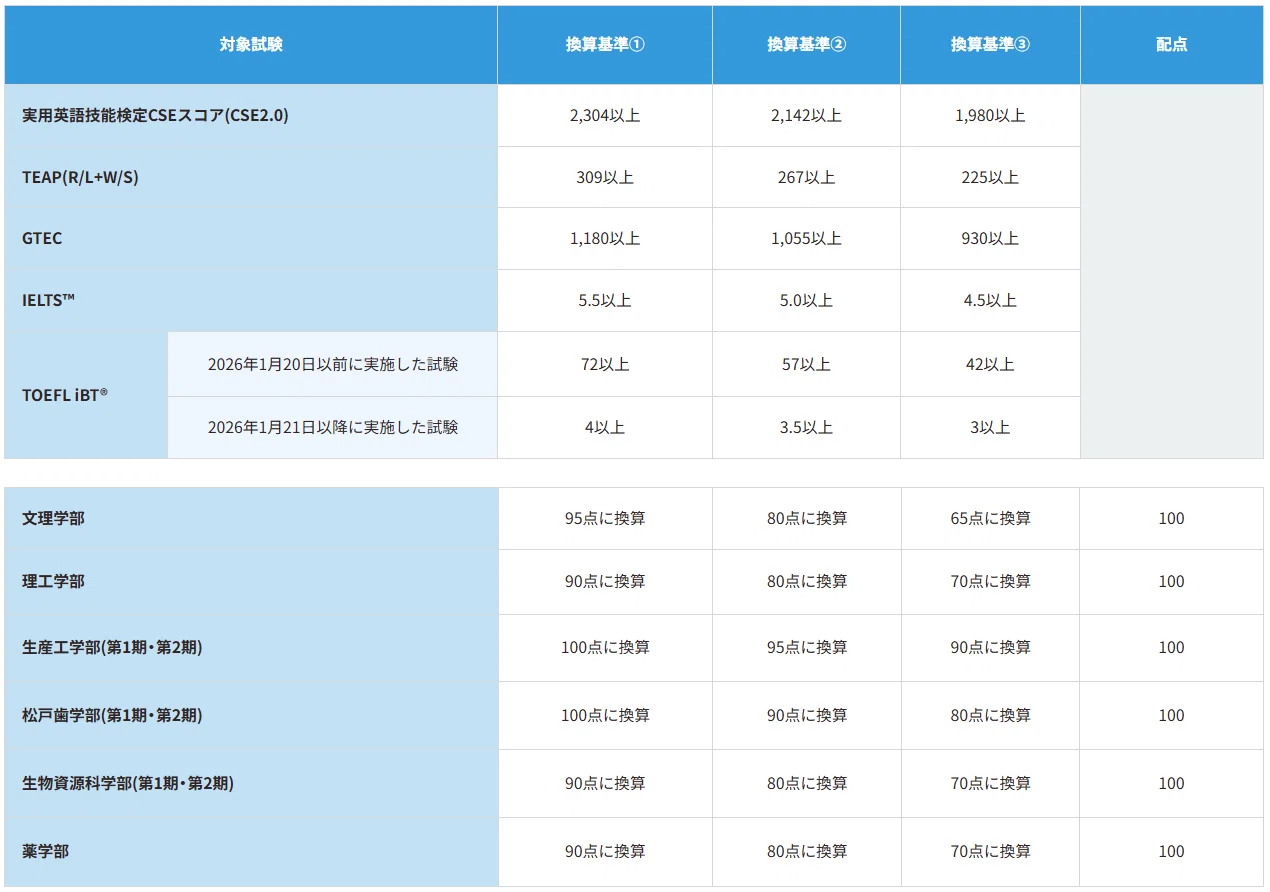This screenshot has height=892, width=1270.
Task: Click the 70点に換算 cell for 薬学部
Action: click(x=990, y=851)
